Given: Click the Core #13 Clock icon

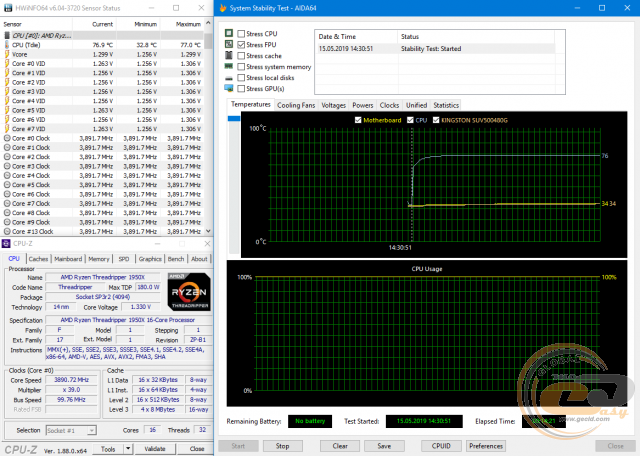Looking at the screenshot, I should [7, 231].
